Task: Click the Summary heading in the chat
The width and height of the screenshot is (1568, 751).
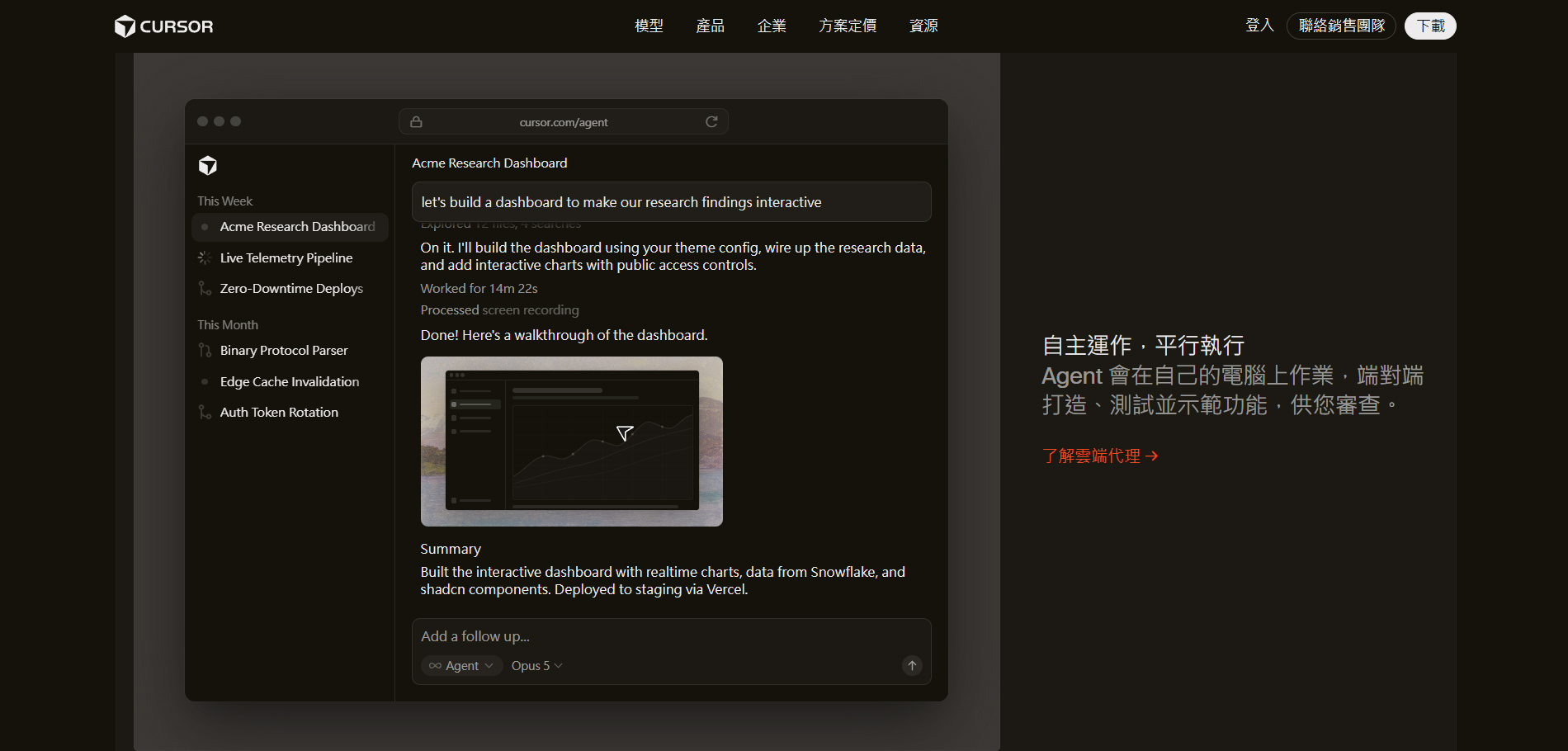Action: point(451,550)
